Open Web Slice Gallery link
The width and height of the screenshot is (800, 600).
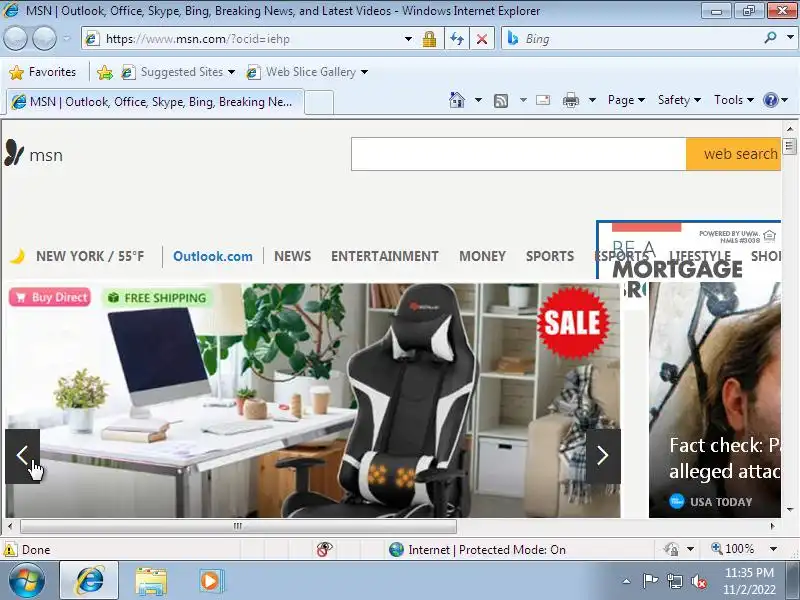coord(307,72)
